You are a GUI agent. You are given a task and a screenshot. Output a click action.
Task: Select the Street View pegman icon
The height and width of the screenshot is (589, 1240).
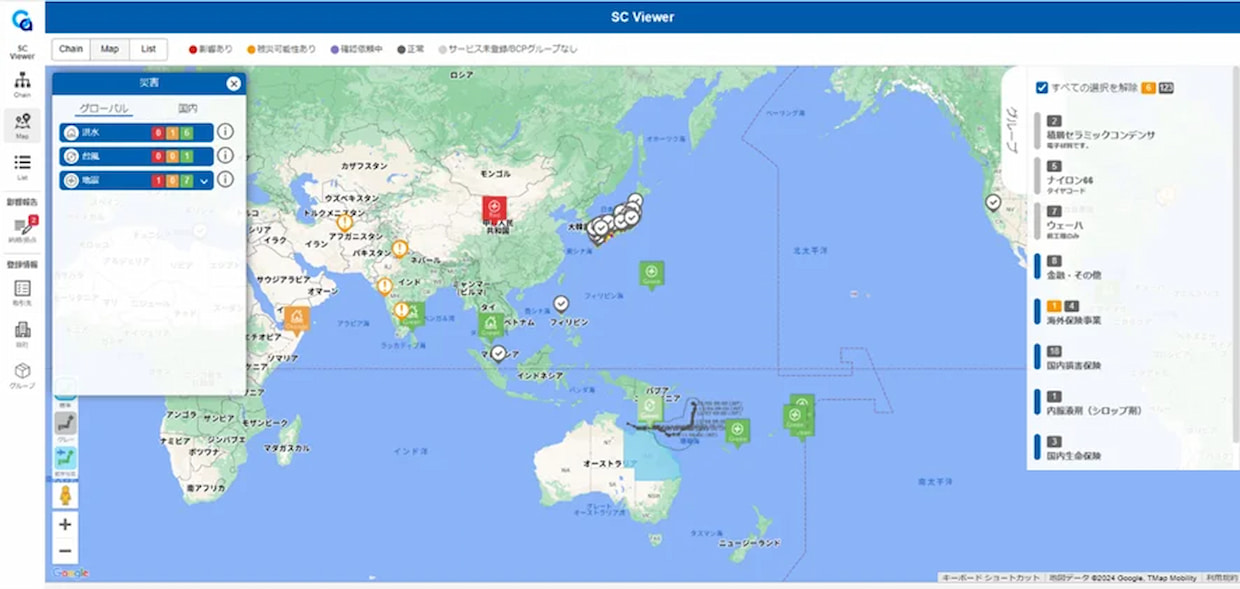pos(65,496)
